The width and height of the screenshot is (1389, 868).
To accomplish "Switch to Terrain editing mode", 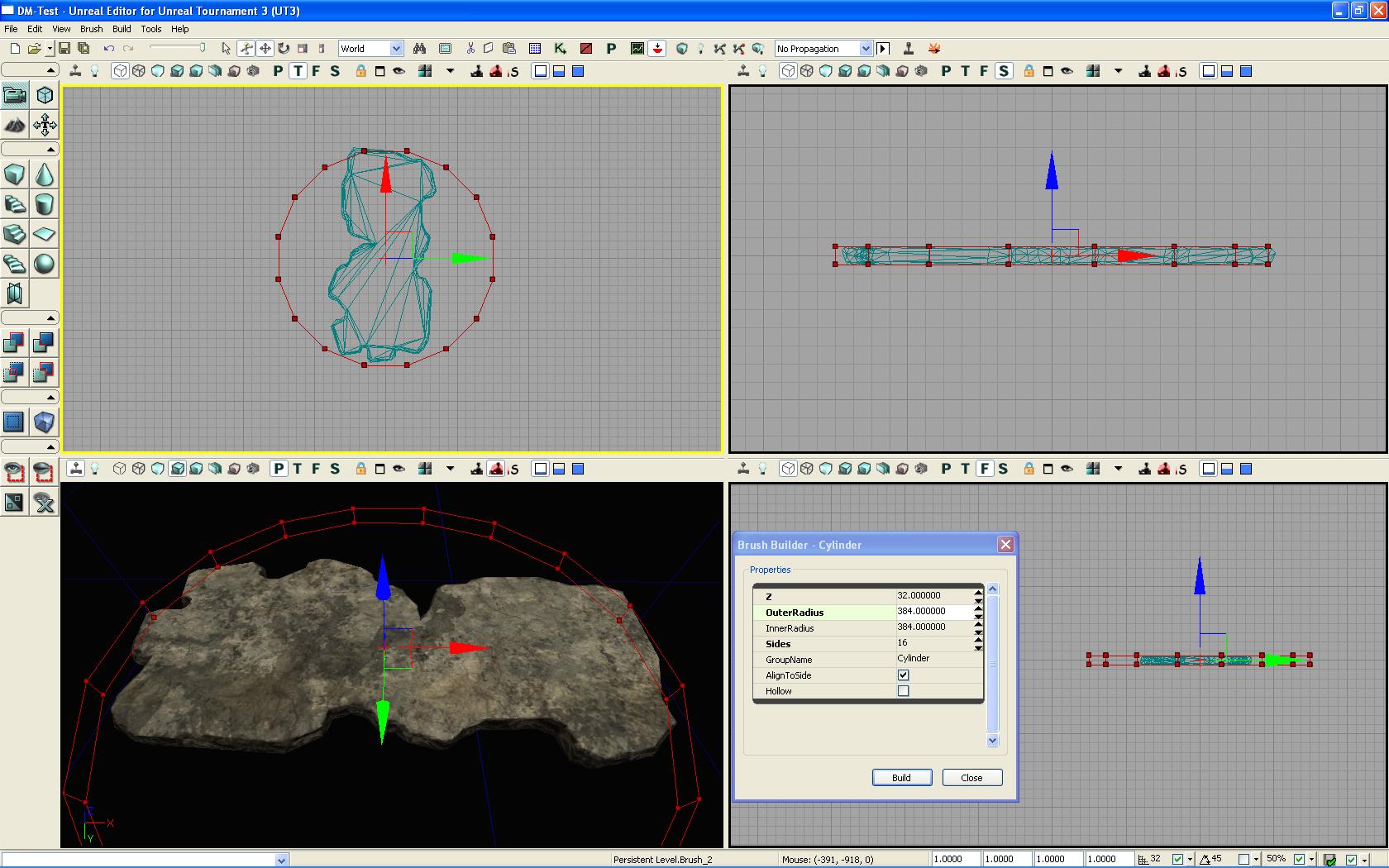I will click(15, 126).
